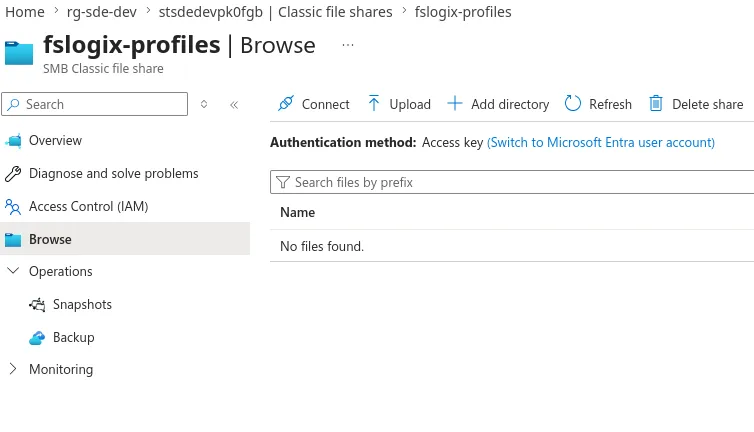Click the Backup cloud icon
The width and height of the screenshot is (754, 432).
click(37, 338)
